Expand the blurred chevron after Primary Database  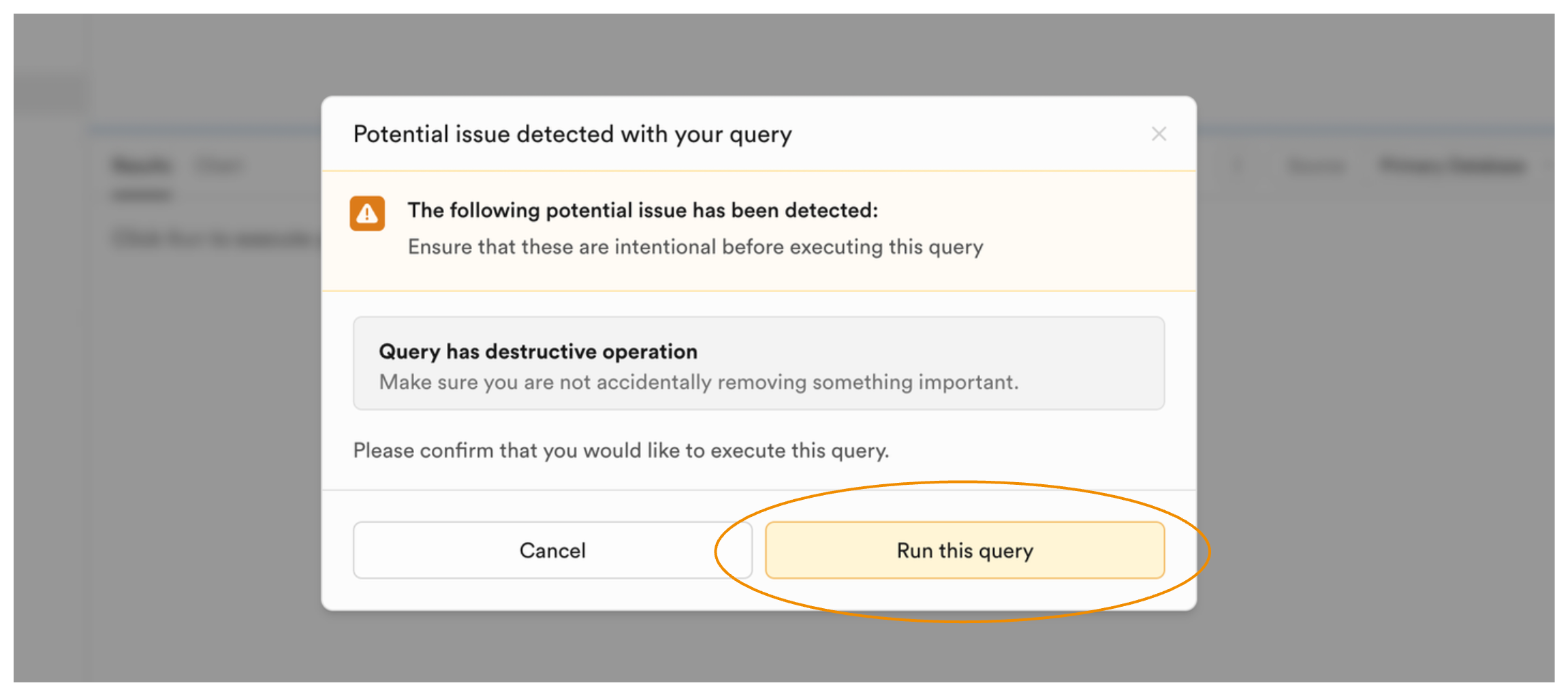pyautogui.click(x=1548, y=165)
